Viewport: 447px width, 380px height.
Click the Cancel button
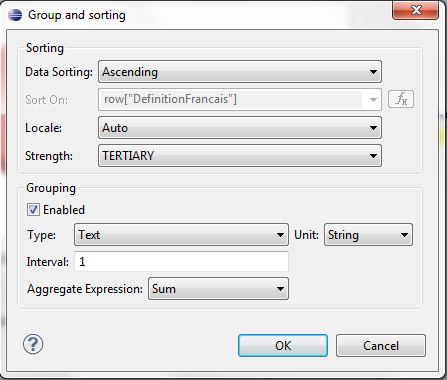tap(381, 346)
